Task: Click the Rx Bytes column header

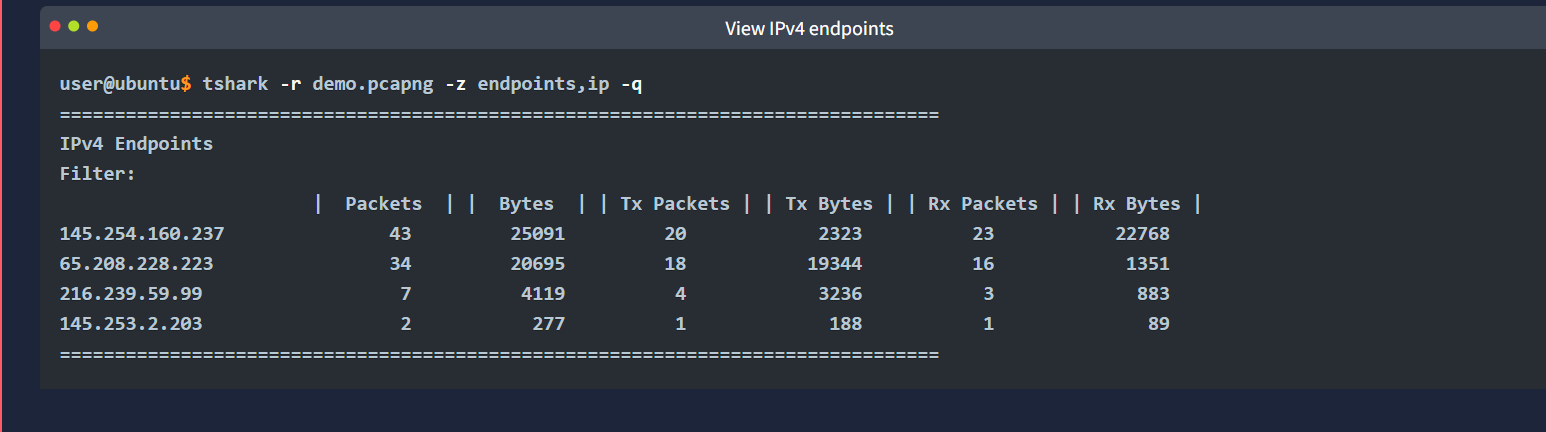Action: pyautogui.click(x=1137, y=204)
